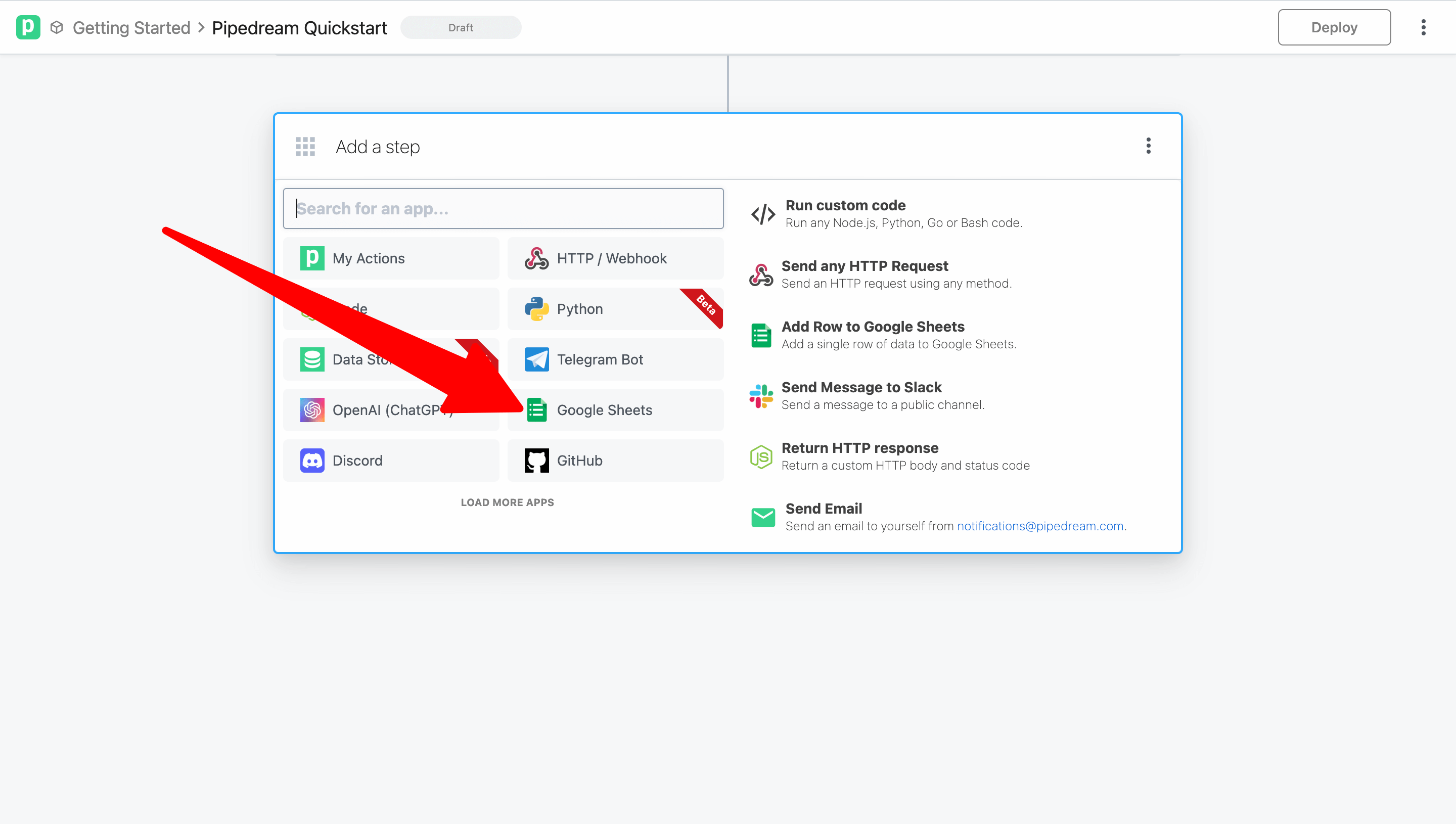Select the HTTP / Webhook app icon
This screenshot has width=1456, height=824.
(x=536, y=258)
